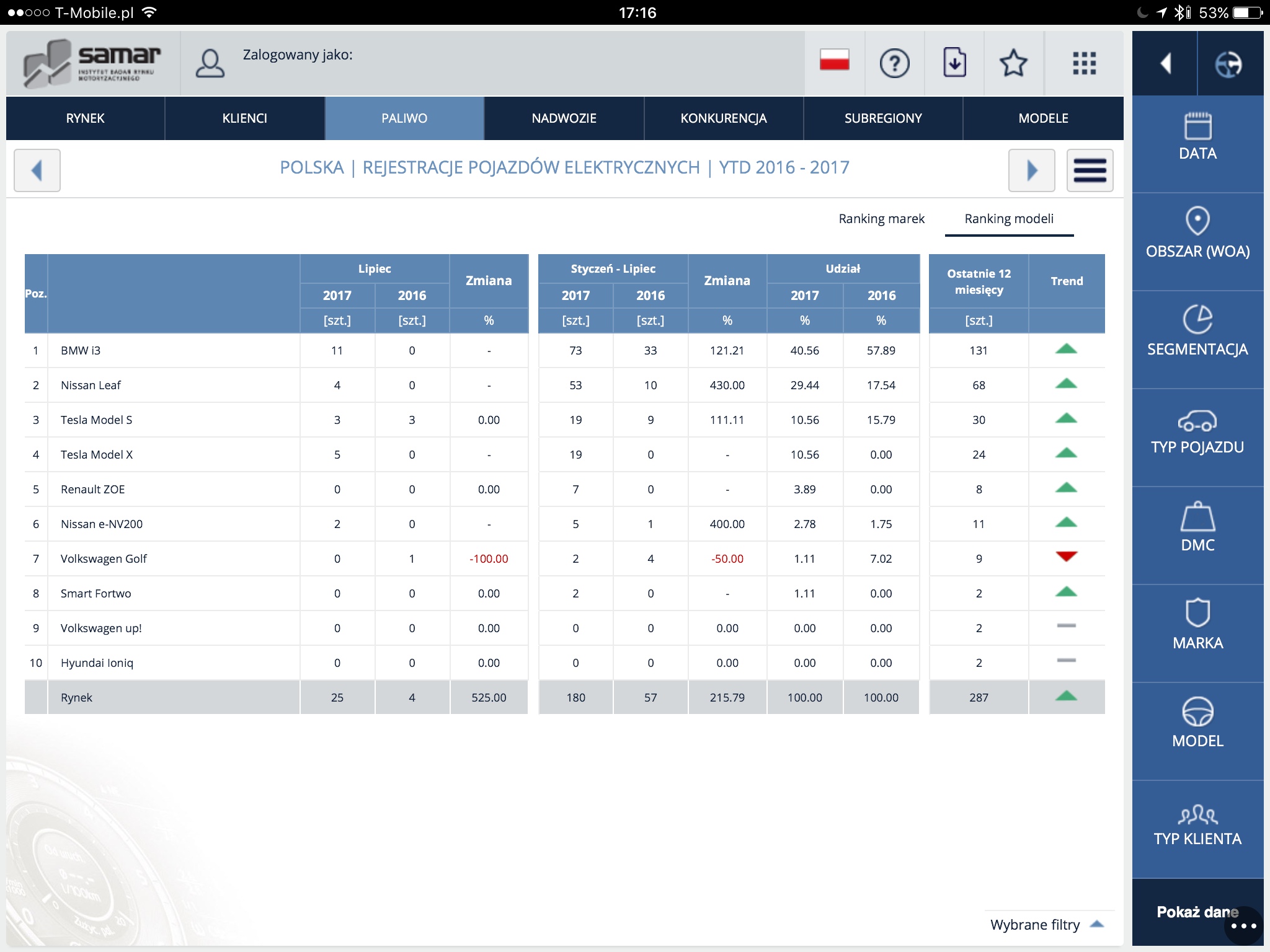This screenshot has width=1270, height=952.
Task: Click the Nissan Leaf model name
Action: click(x=91, y=385)
